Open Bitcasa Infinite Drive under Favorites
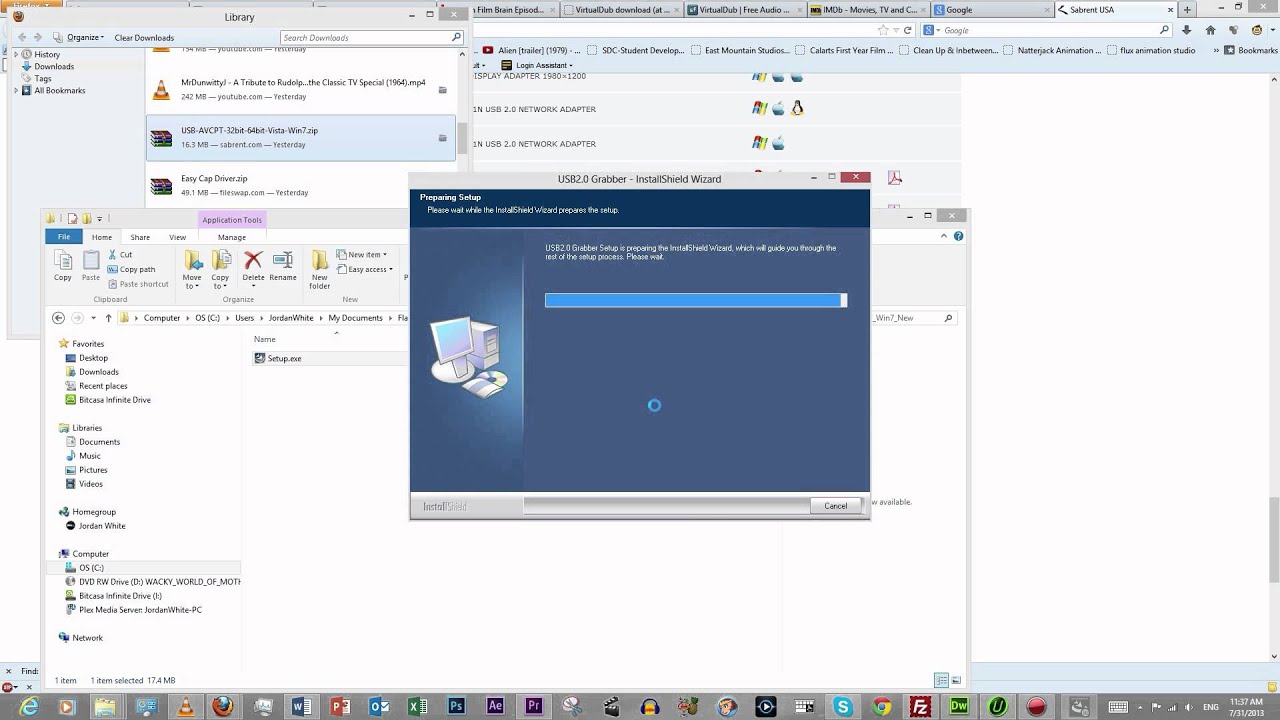1280x720 pixels. point(114,400)
